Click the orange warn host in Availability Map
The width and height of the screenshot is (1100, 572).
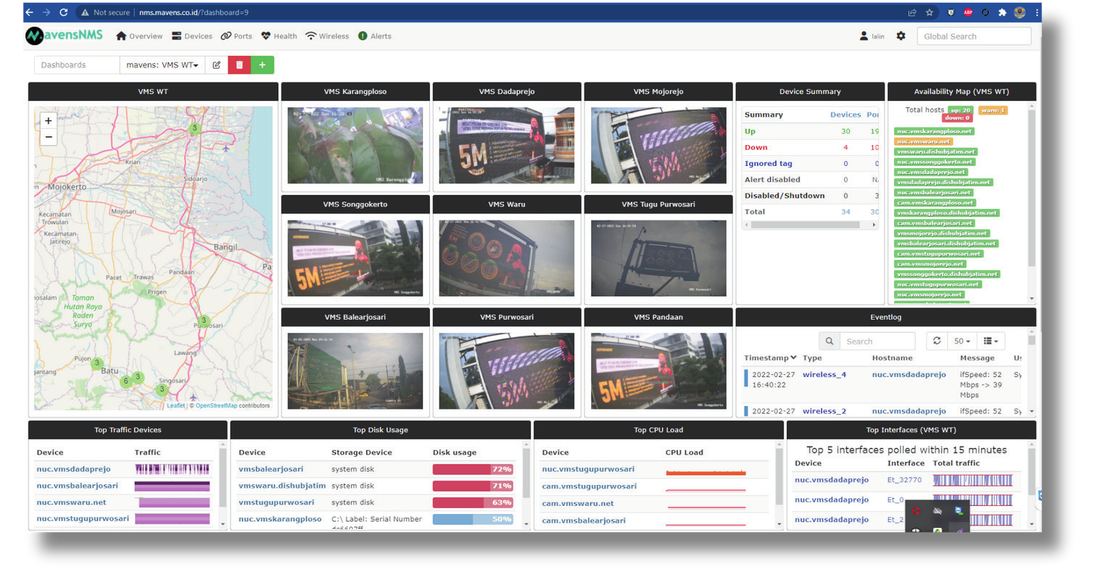[923, 141]
